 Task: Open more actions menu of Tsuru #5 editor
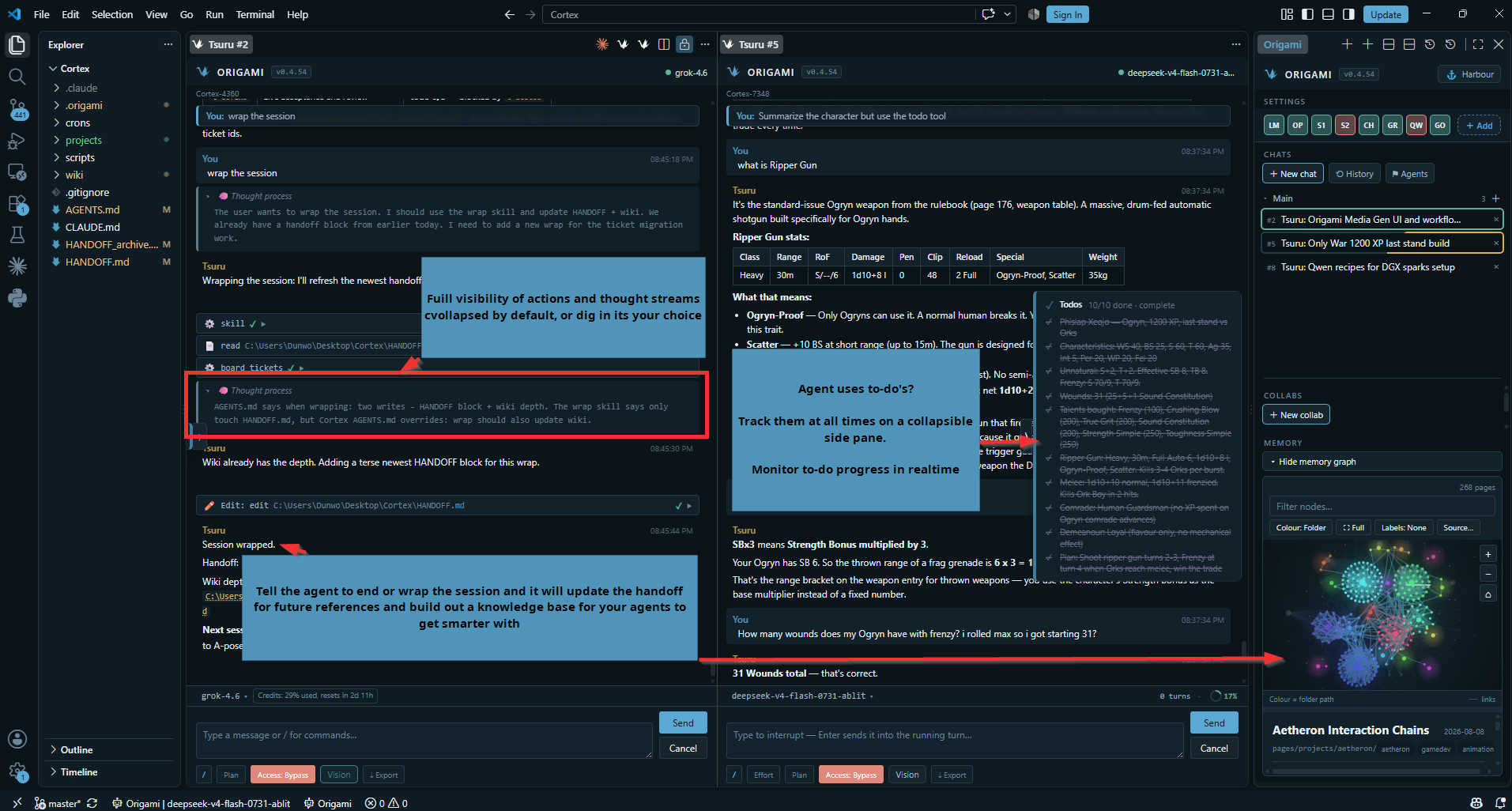pyautogui.click(x=1236, y=44)
